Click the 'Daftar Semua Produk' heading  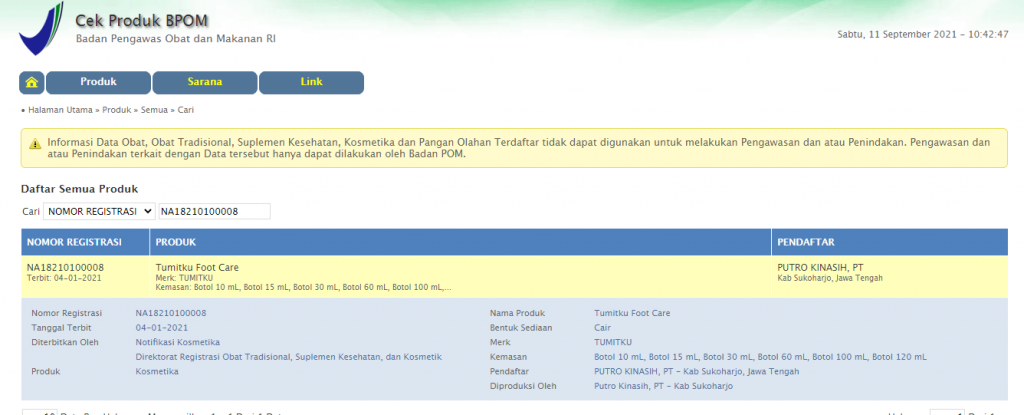point(80,190)
